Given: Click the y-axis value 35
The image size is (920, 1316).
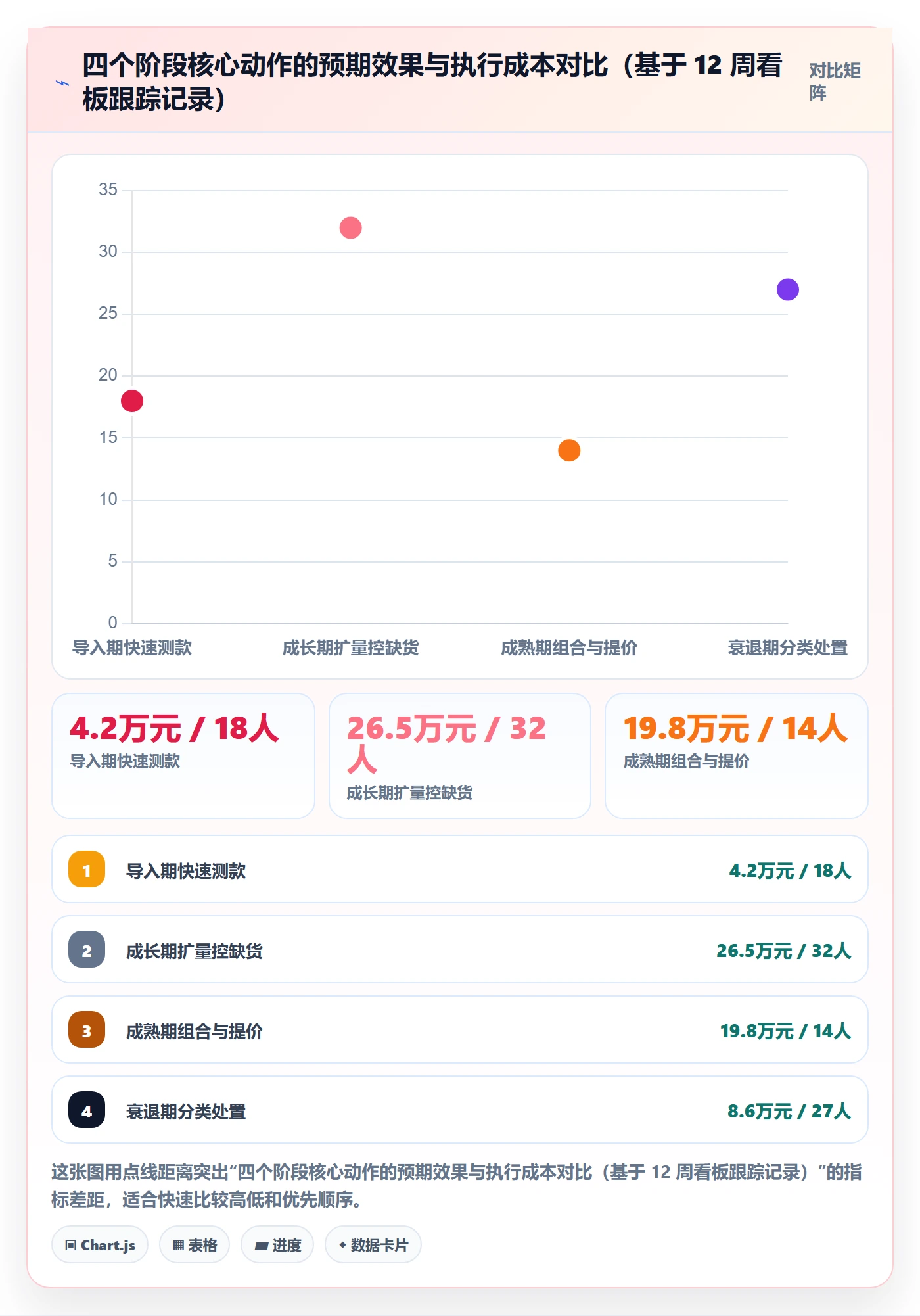Looking at the screenshot, I should (x=108, y=190).
